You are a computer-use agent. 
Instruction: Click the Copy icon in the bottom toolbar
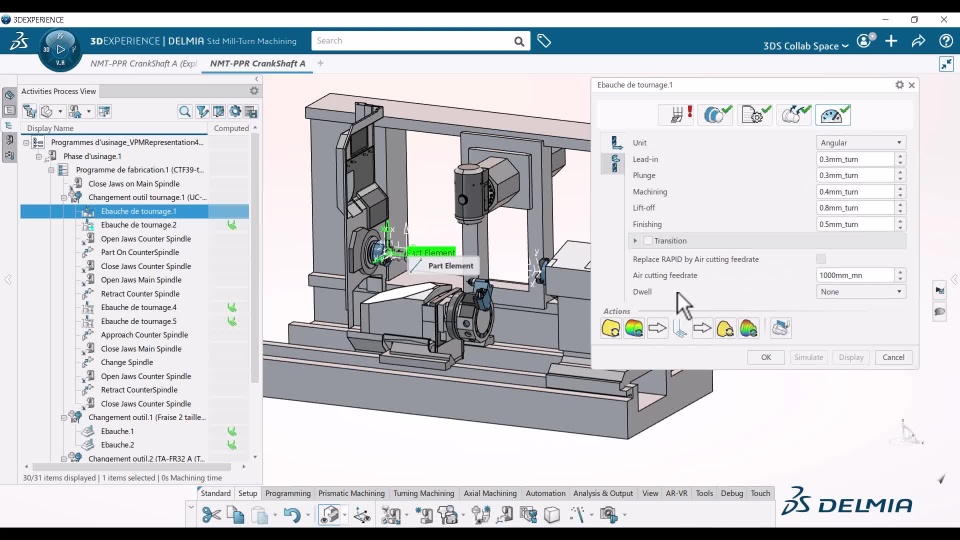click(x=236, y=515)
